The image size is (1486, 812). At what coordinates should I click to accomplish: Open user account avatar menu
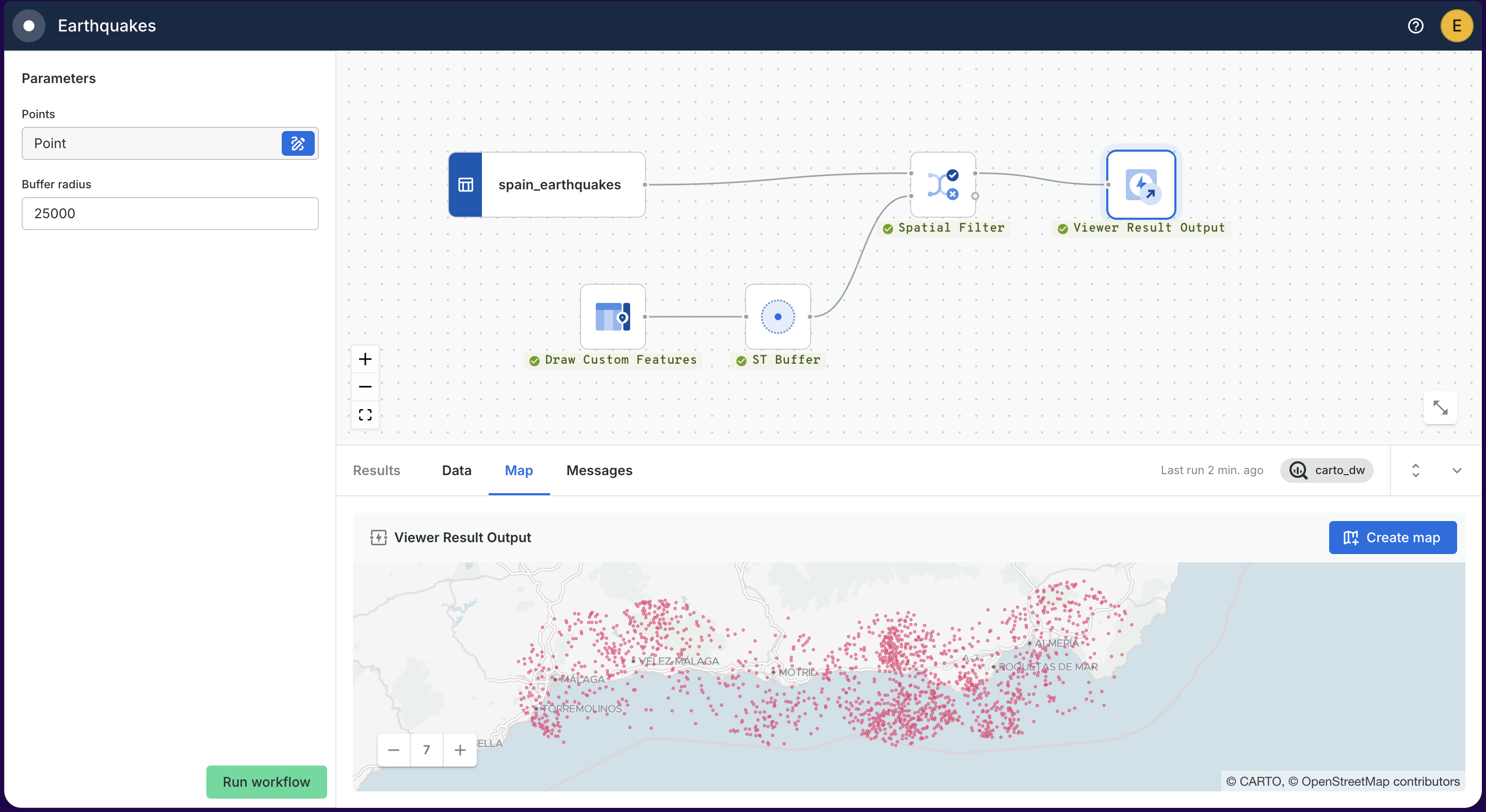pyautogui.click(x=1456, y=26)
